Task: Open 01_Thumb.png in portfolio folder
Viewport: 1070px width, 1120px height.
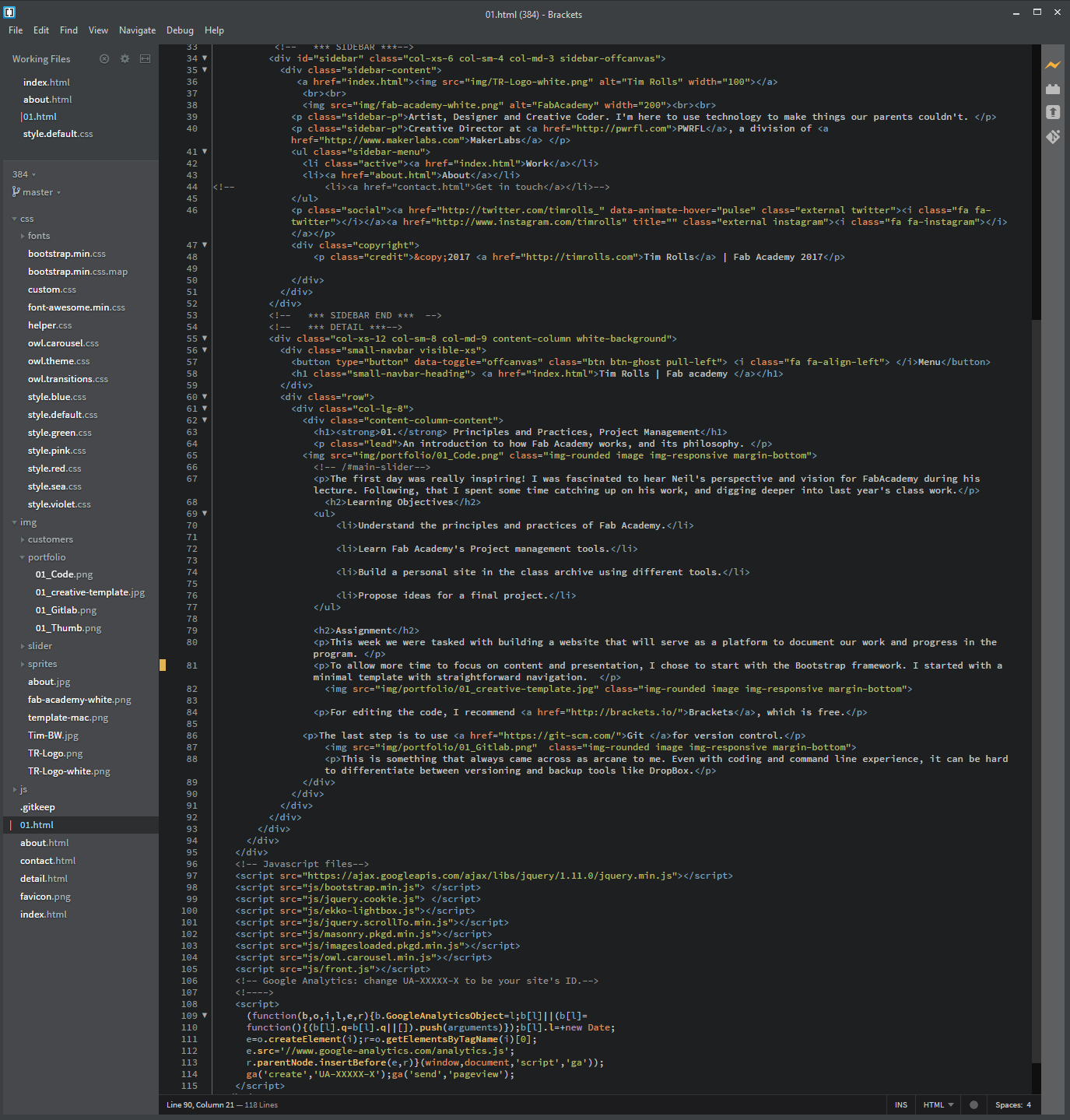Action: 68,628
